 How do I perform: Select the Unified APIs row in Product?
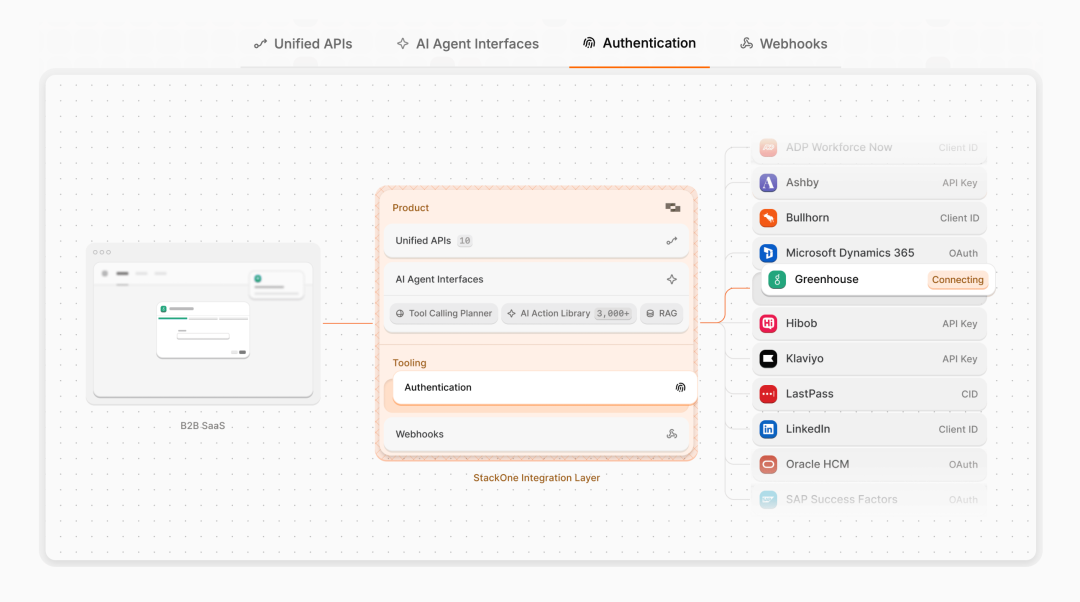pos(536,241)
